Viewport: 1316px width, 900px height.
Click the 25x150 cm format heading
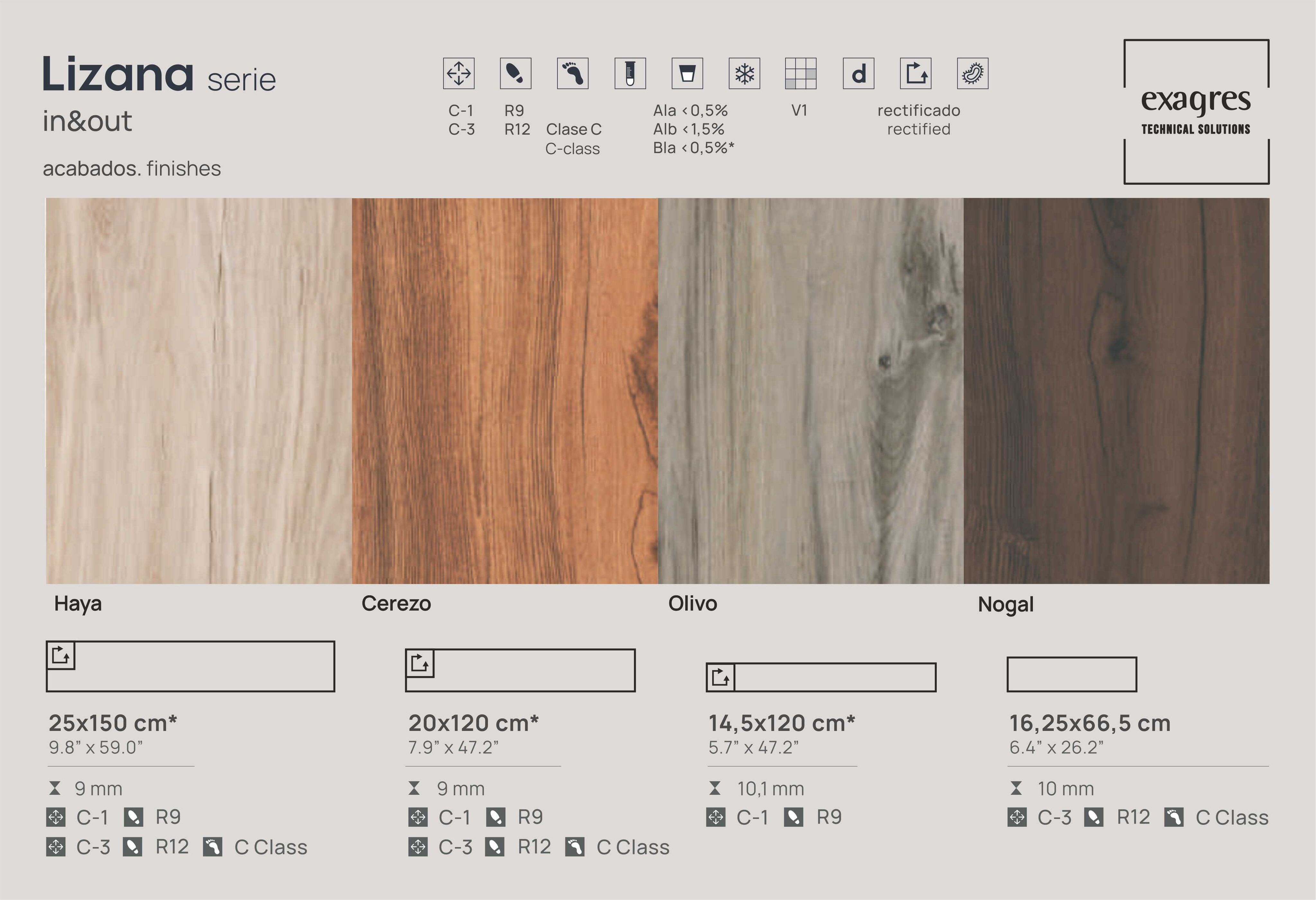tap(113, 723)
